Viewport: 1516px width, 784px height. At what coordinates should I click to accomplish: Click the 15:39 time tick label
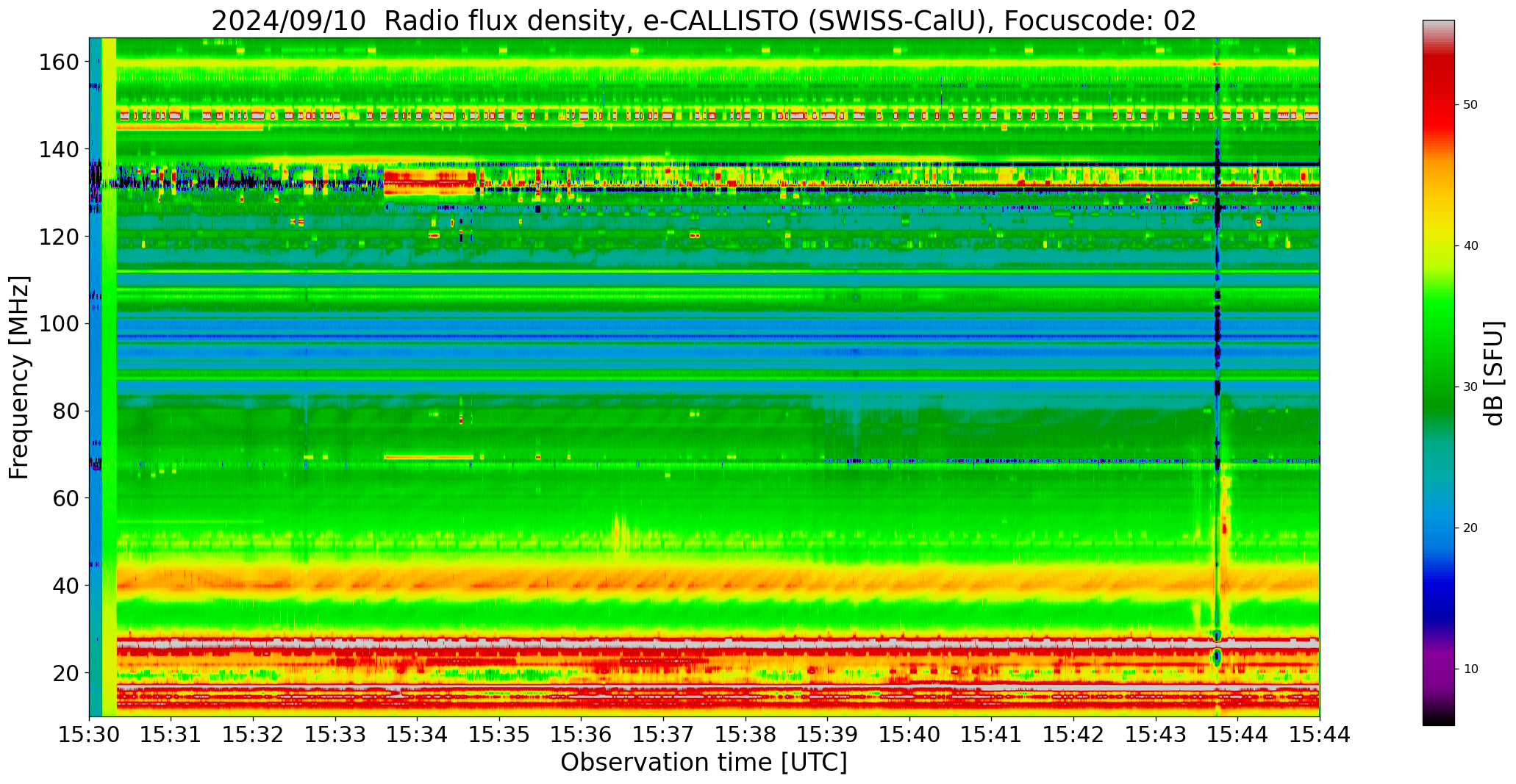point(828,734)
